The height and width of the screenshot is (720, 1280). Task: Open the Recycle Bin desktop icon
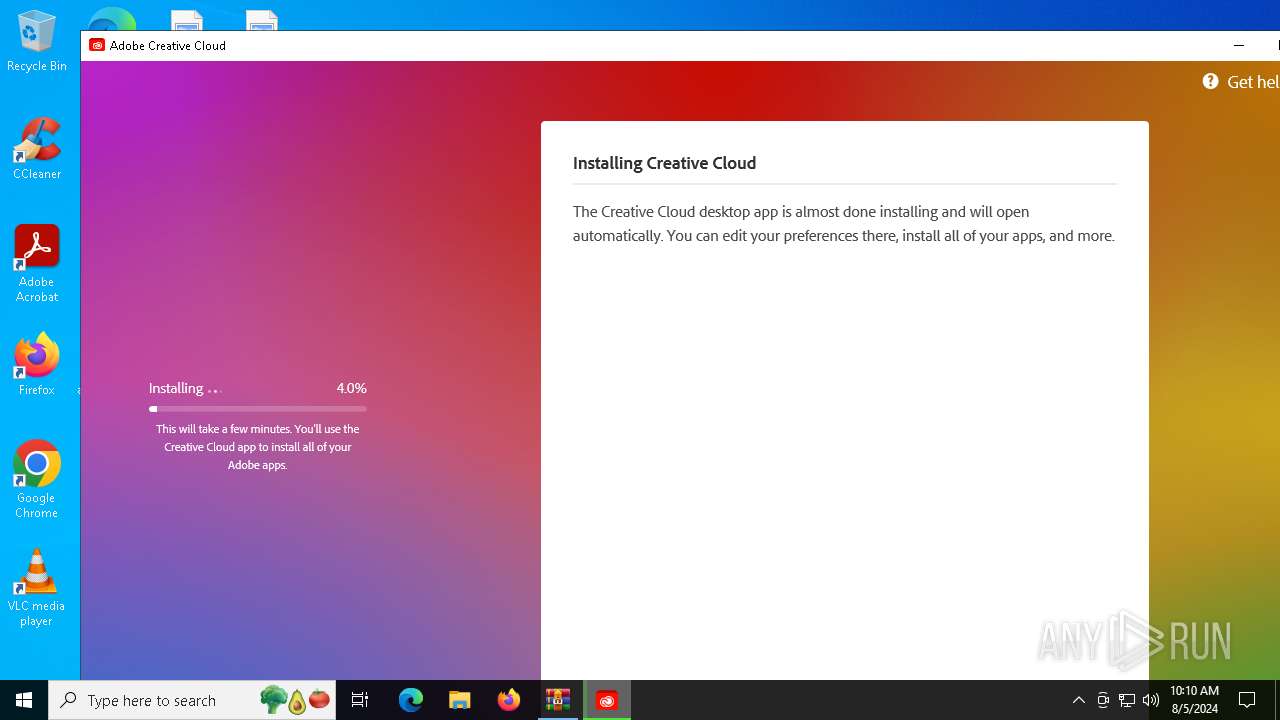[37, 42]
